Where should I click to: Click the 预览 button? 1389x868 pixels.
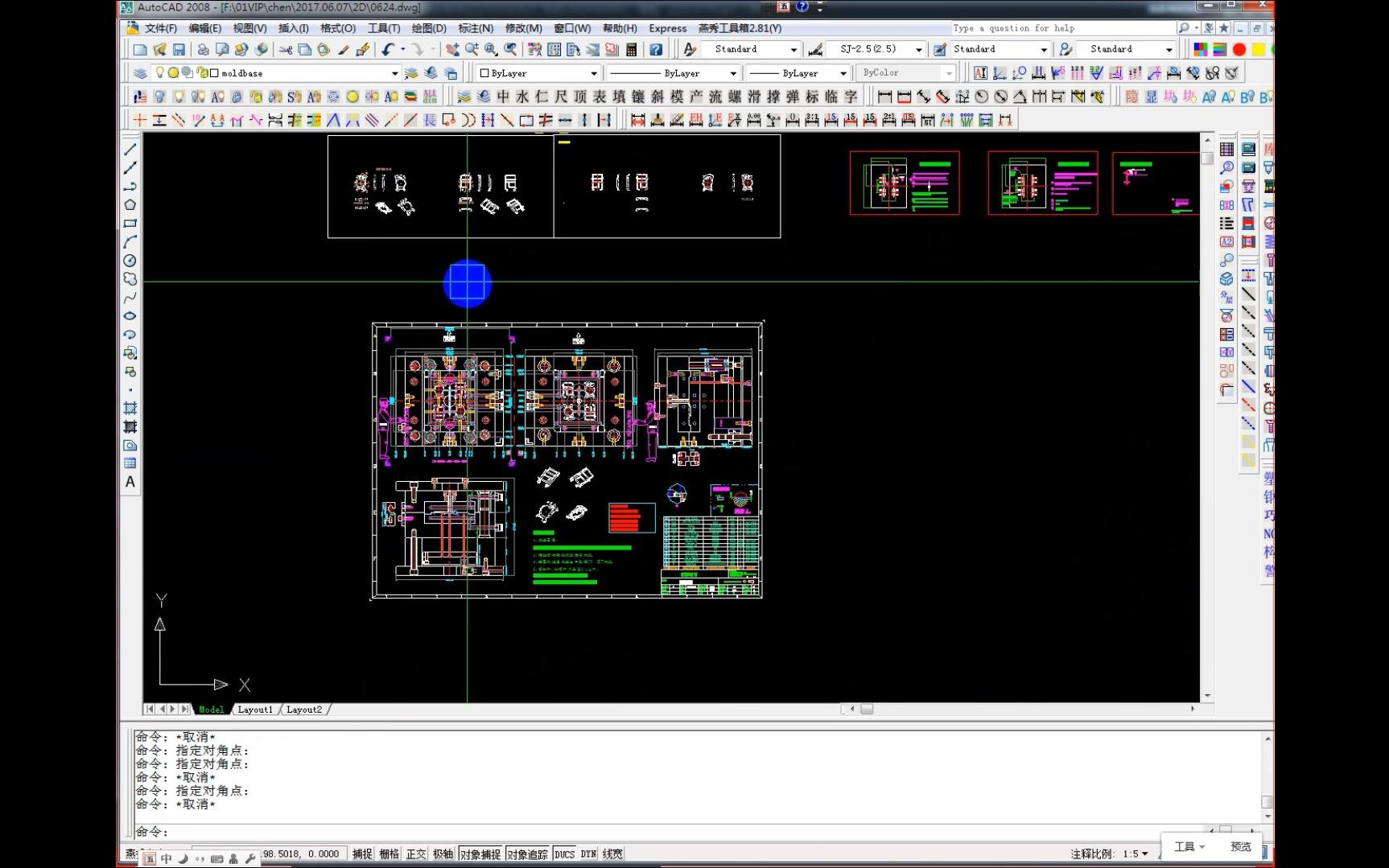click(x=1241, y=846)
